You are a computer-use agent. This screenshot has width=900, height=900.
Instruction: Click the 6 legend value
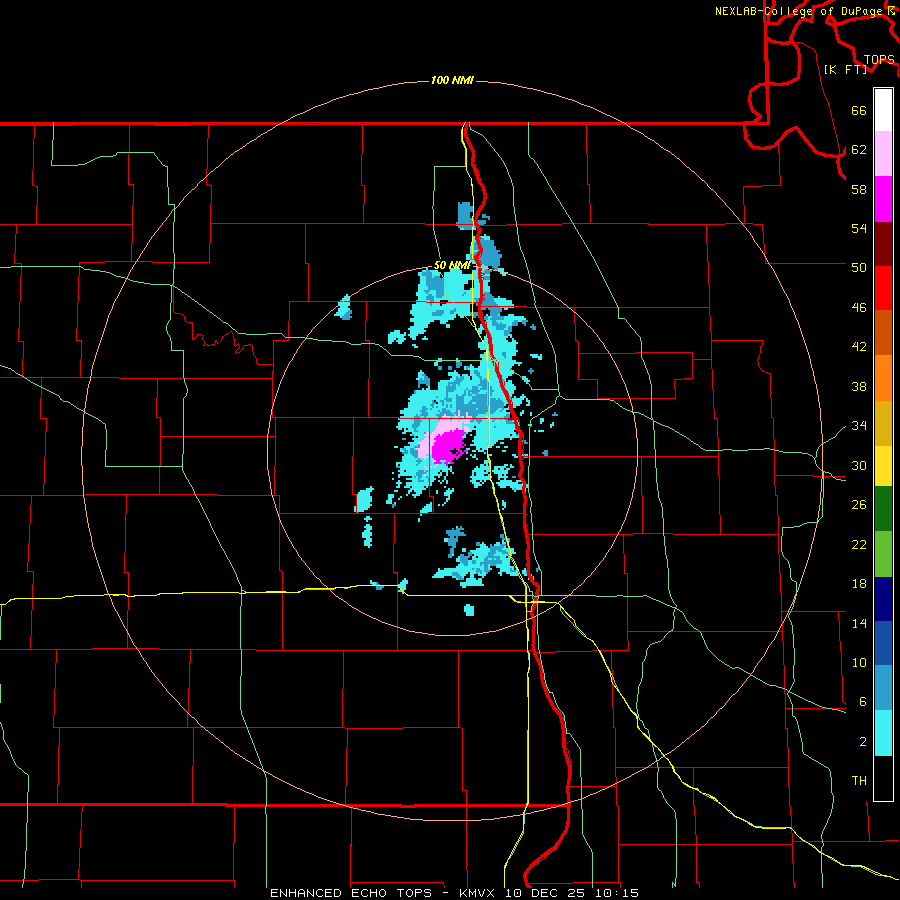[x=862, y=701]
